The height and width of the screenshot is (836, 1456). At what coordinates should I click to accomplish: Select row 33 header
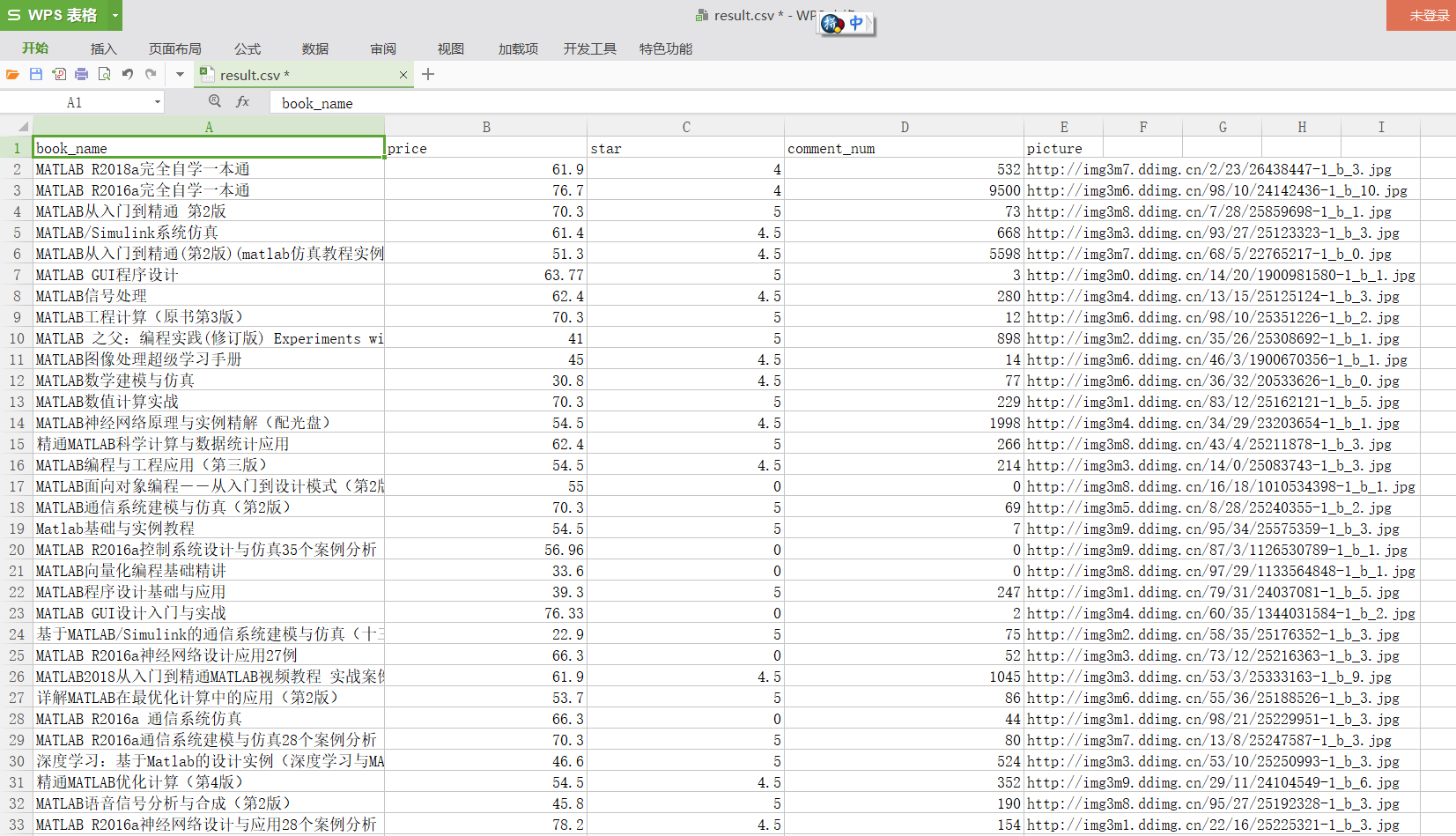tap(17, 825)
